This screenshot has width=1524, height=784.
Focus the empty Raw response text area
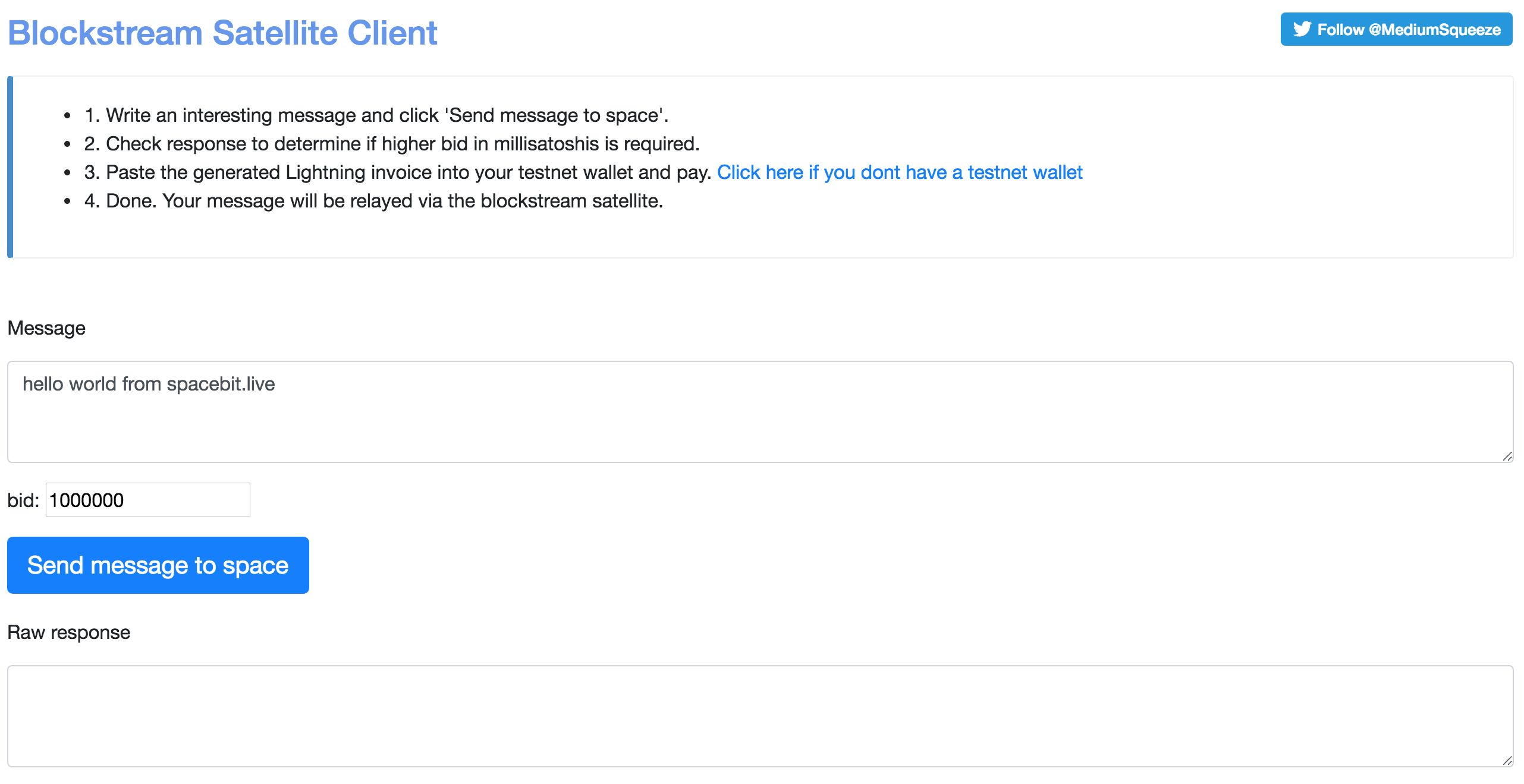point(760,716)
